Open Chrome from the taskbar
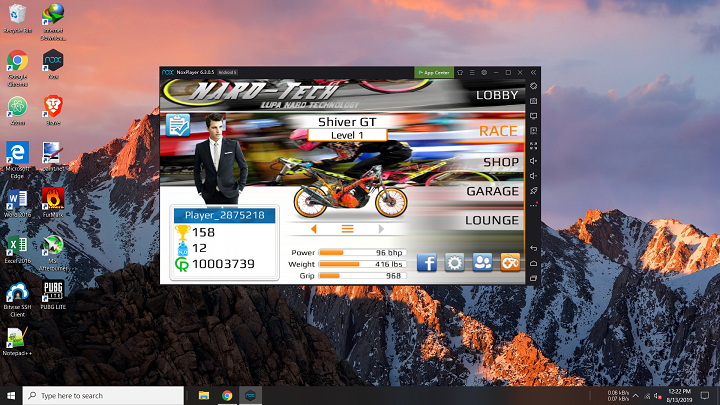720x405 pixels. click(227, 395)
